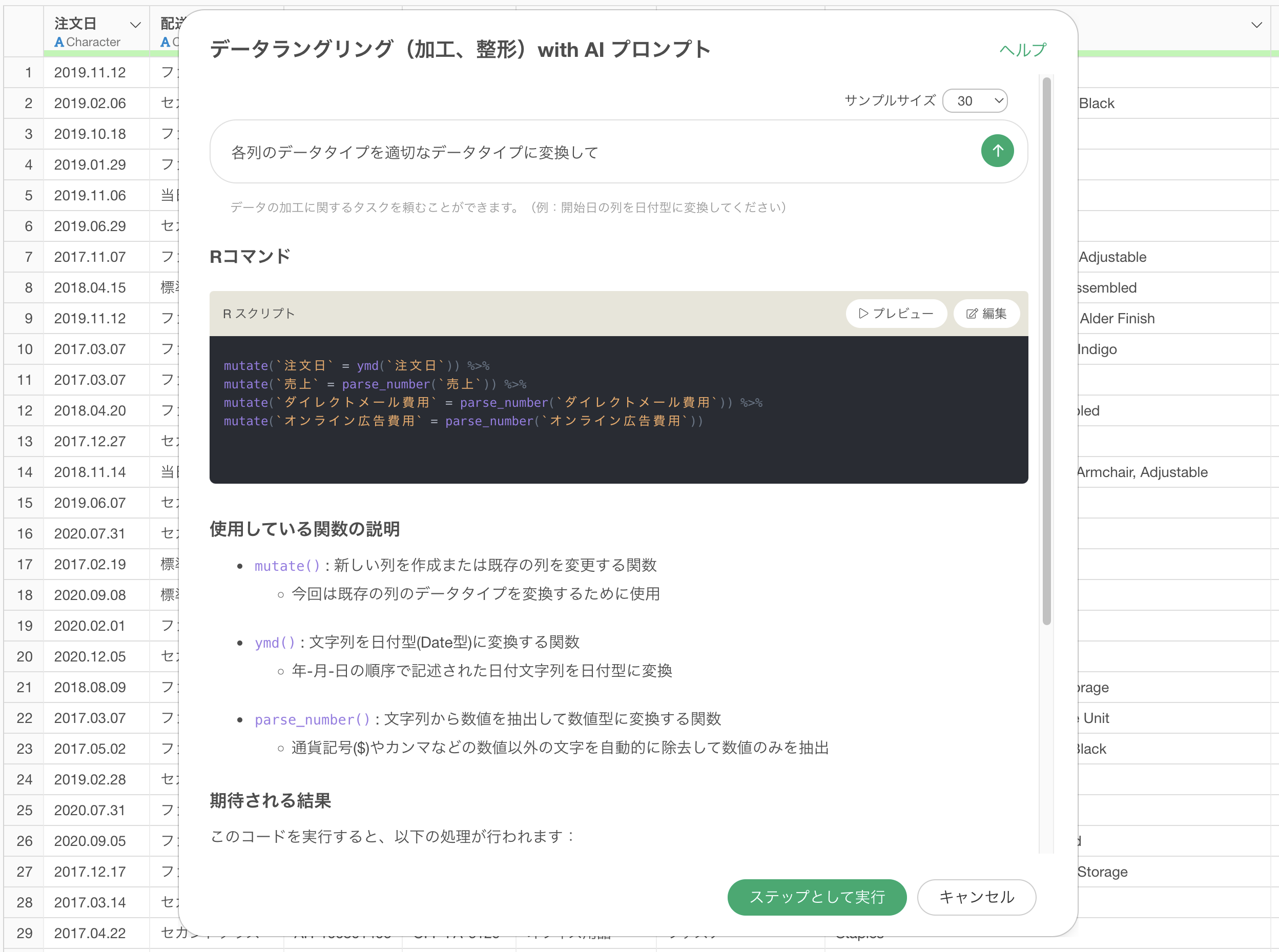Click the mutate() function name in explanation
Screen dimensions: 1279x952
287,566
